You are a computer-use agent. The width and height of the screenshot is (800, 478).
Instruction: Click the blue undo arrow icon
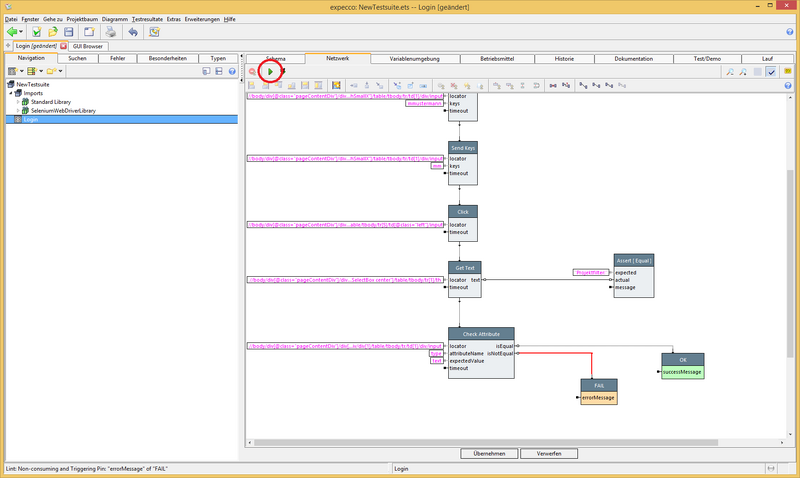click(132, 32)
